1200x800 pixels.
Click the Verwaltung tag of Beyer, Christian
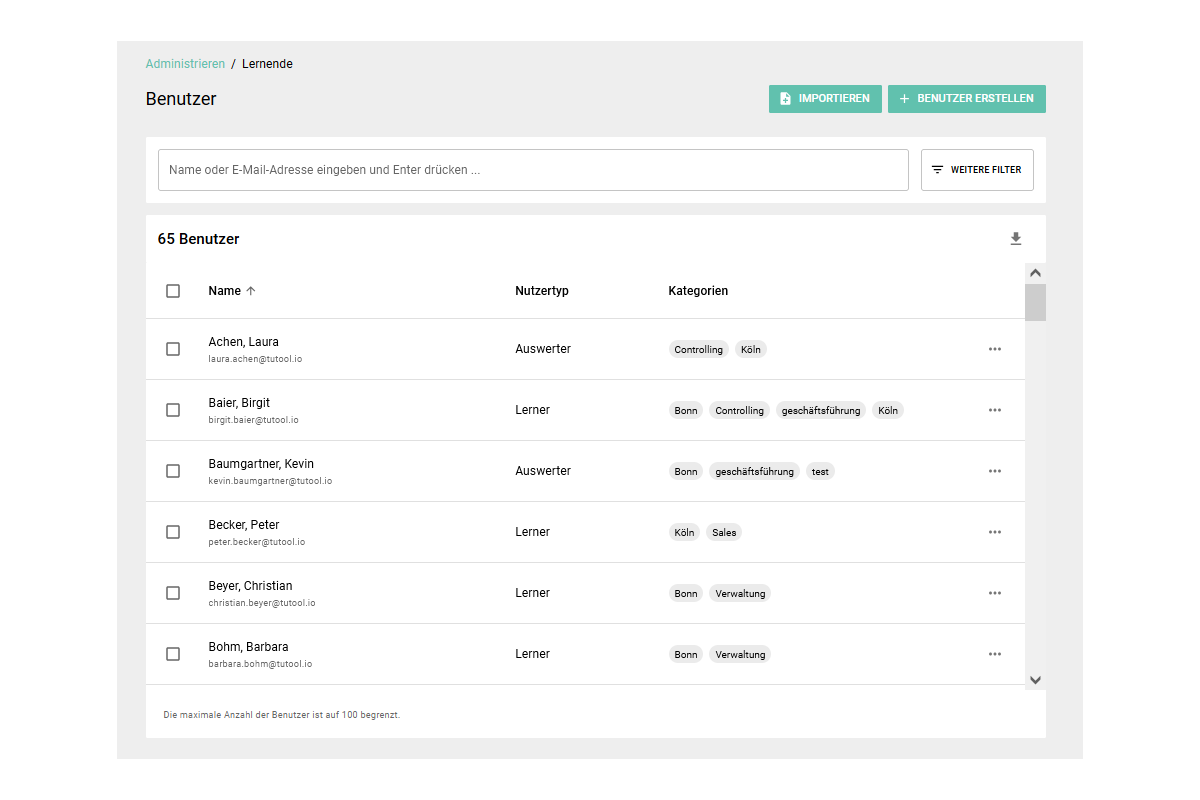click(x=740, y=594)
